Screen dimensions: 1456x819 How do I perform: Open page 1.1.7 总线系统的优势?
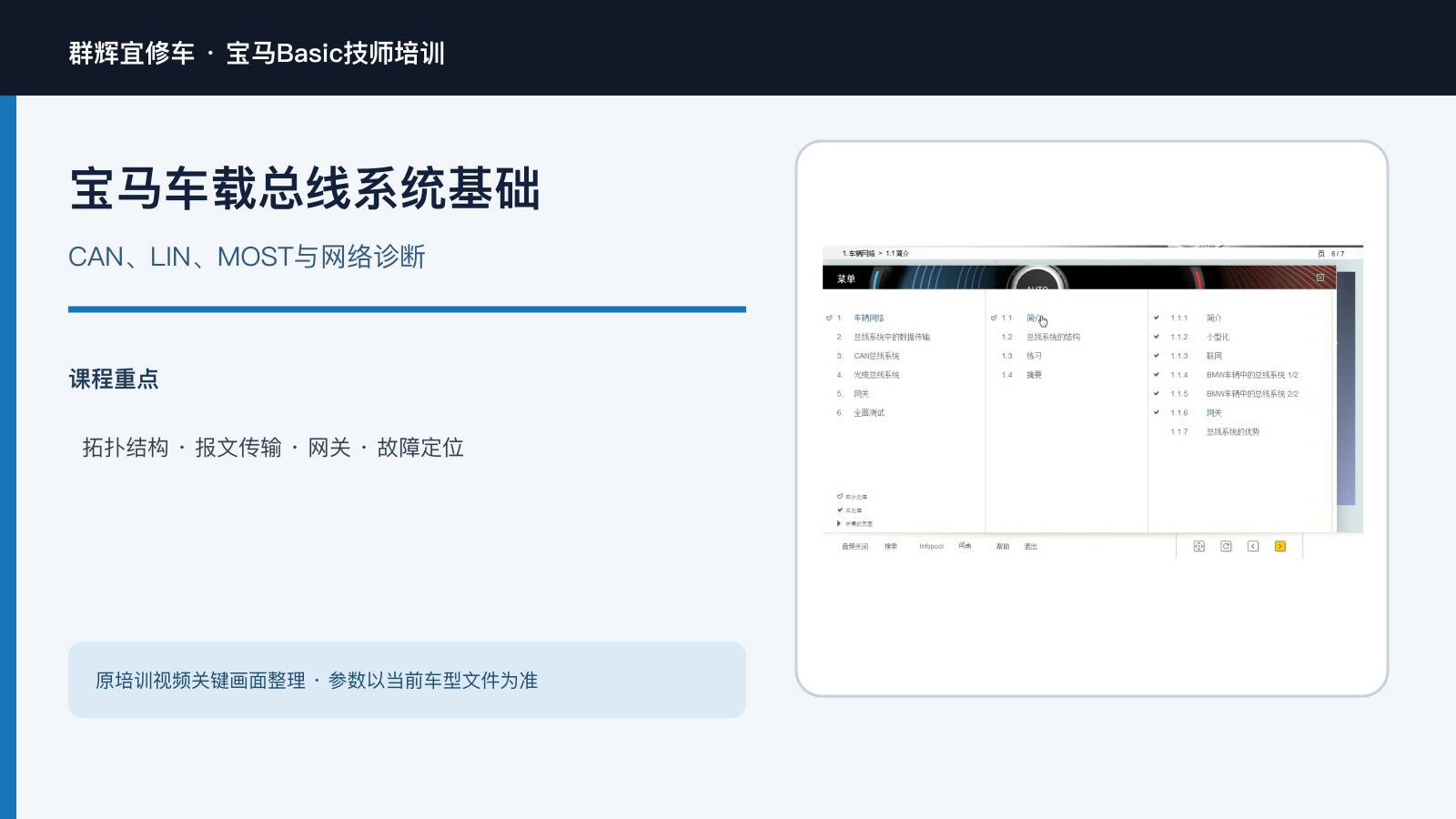(x=1215, y=432)
